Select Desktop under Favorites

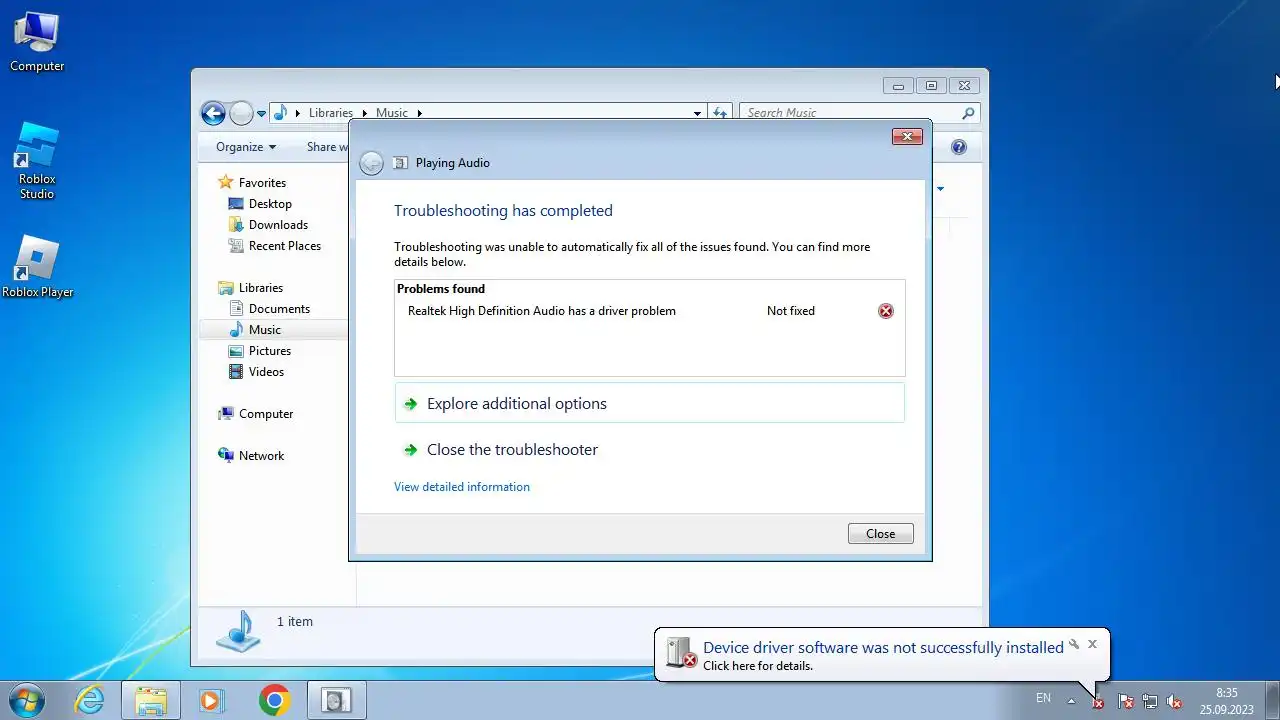click(270, 204)
